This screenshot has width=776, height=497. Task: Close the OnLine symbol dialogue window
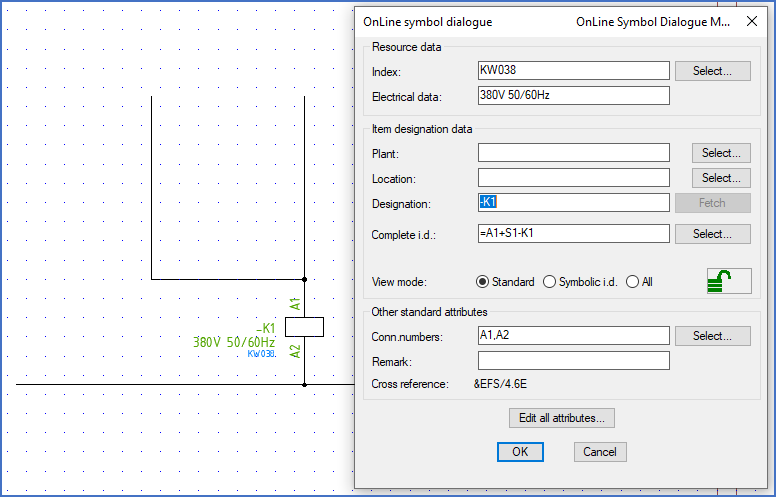pyautogui.click(x=751, y=21)
